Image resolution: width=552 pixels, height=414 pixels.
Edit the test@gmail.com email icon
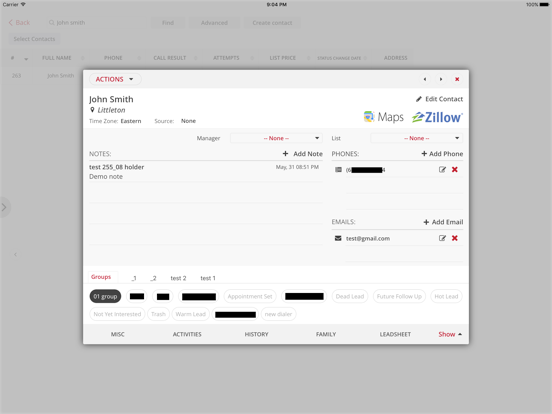coord(442,238)
